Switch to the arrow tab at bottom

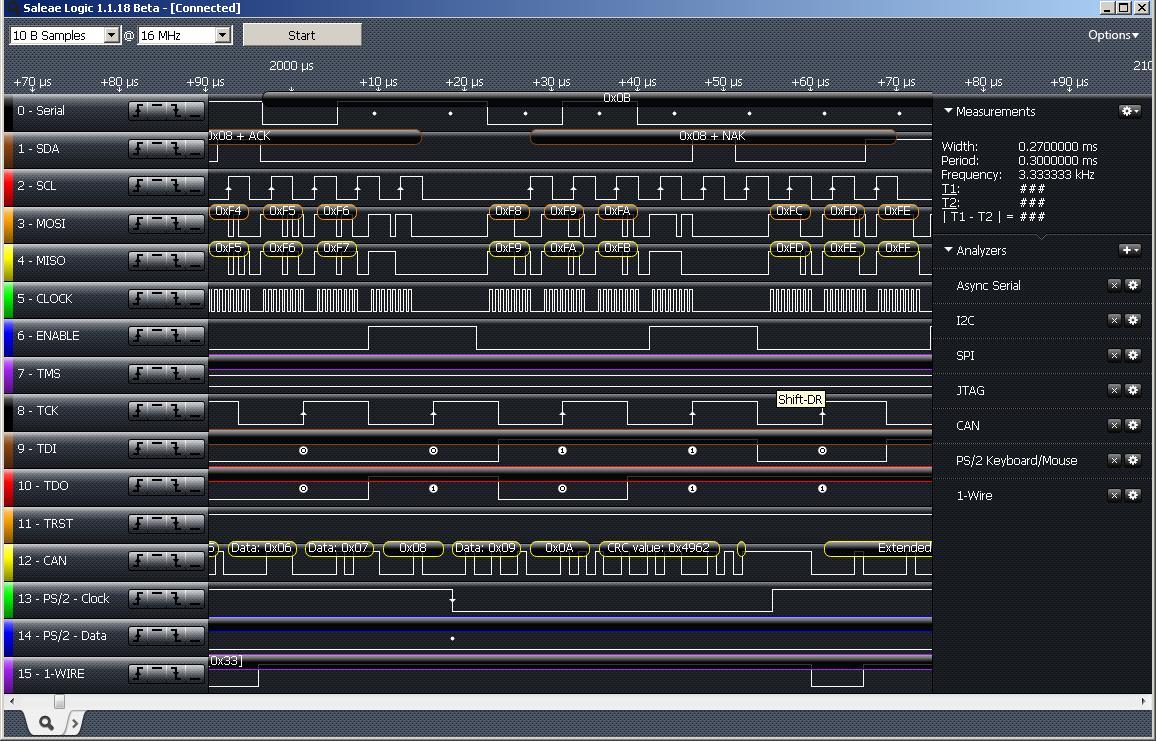(74, 723)
